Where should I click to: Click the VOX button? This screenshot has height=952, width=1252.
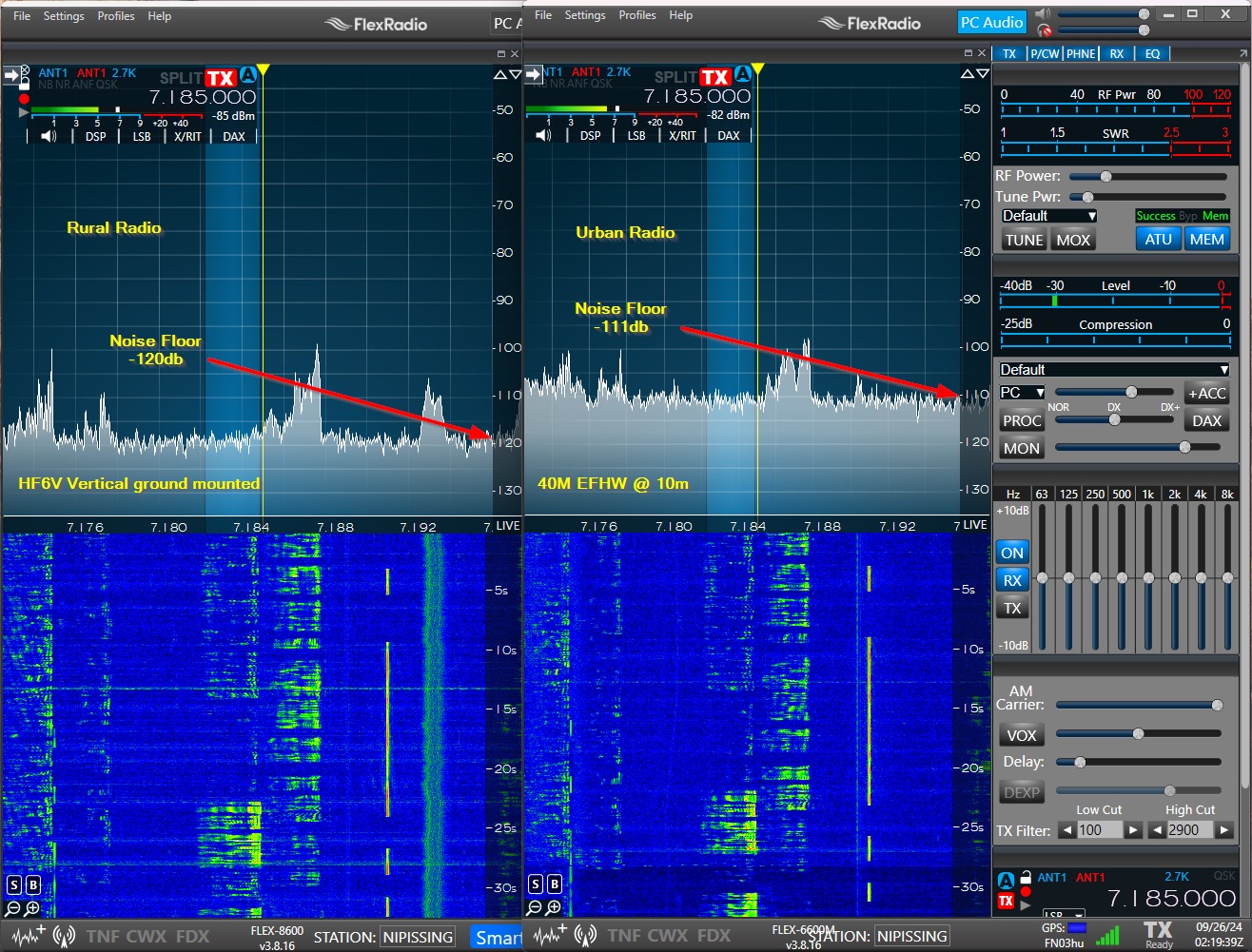click(x=1022, y=735)
